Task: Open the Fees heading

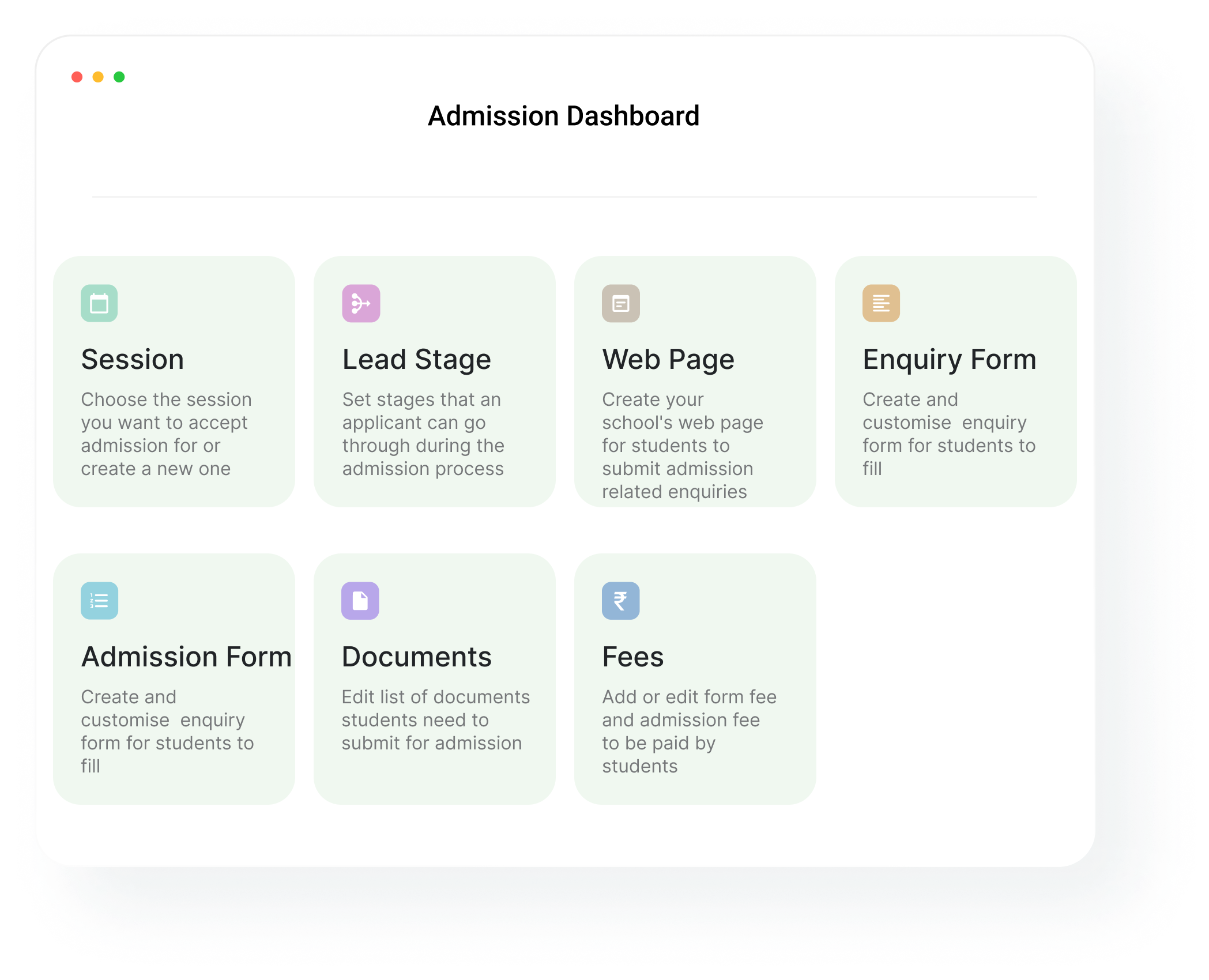Action: pos(632,657)
